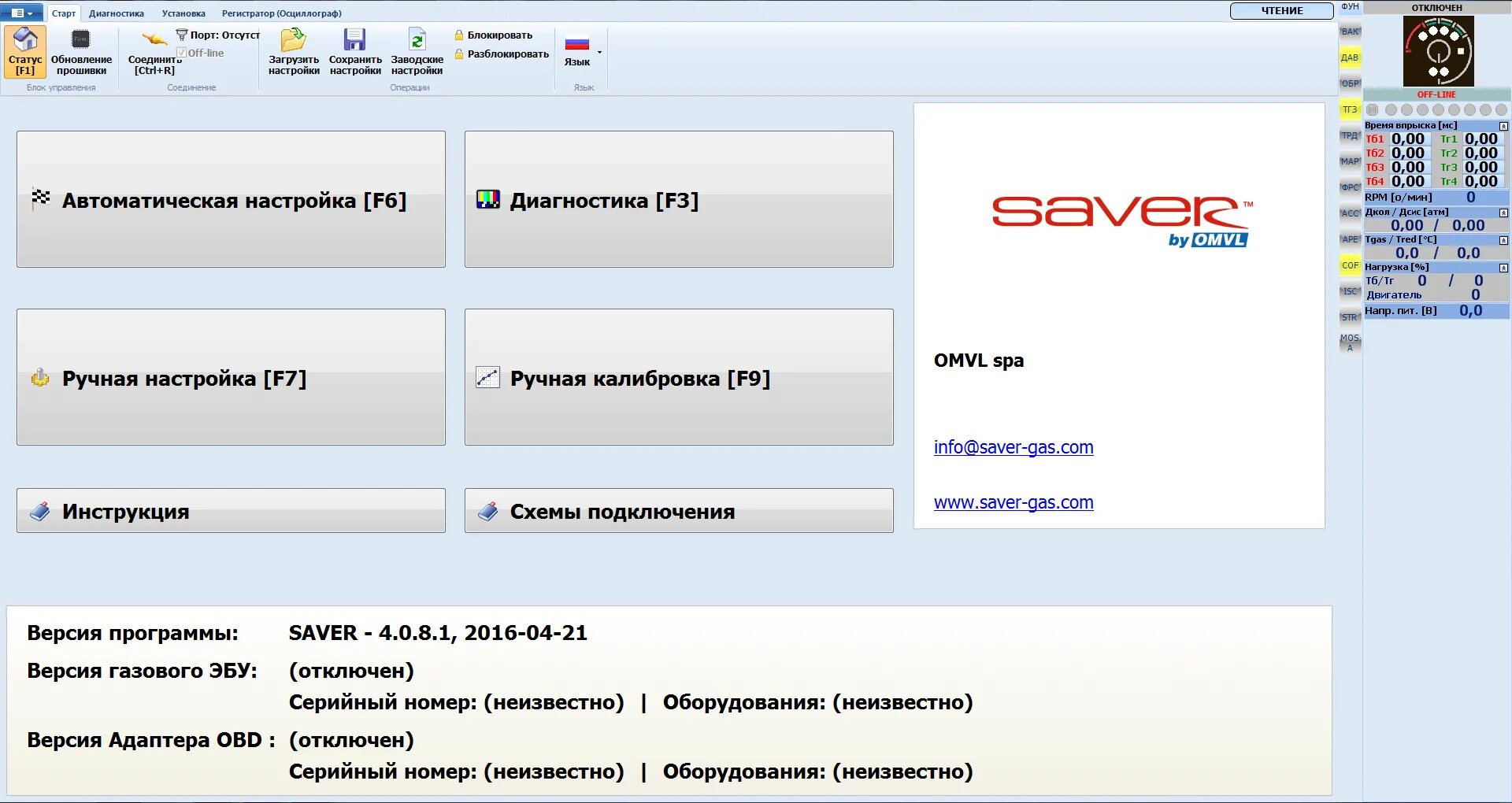Collapse the Время впрыска [мс] section
This screenshot has width=1512, height=803.
[x=1503, y=126]
